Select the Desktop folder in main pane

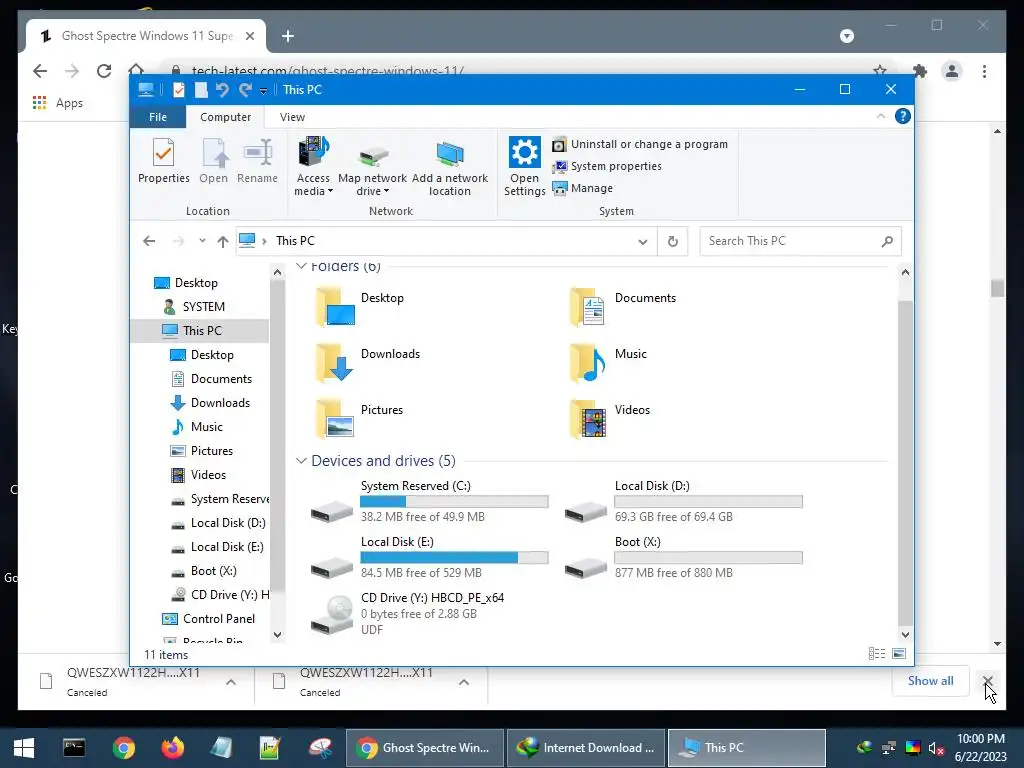[360, 307]
